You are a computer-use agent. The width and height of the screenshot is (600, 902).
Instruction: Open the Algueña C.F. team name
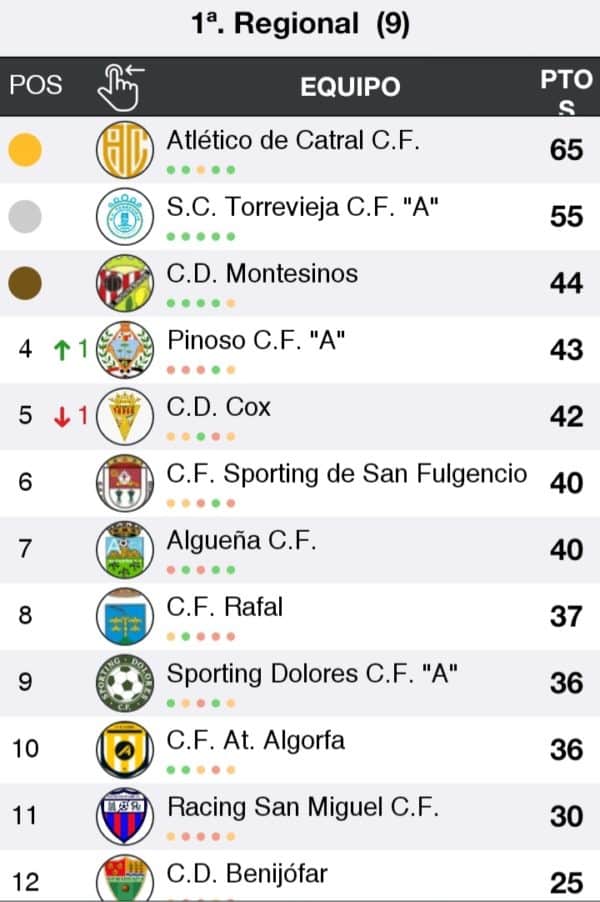(241, 540)
